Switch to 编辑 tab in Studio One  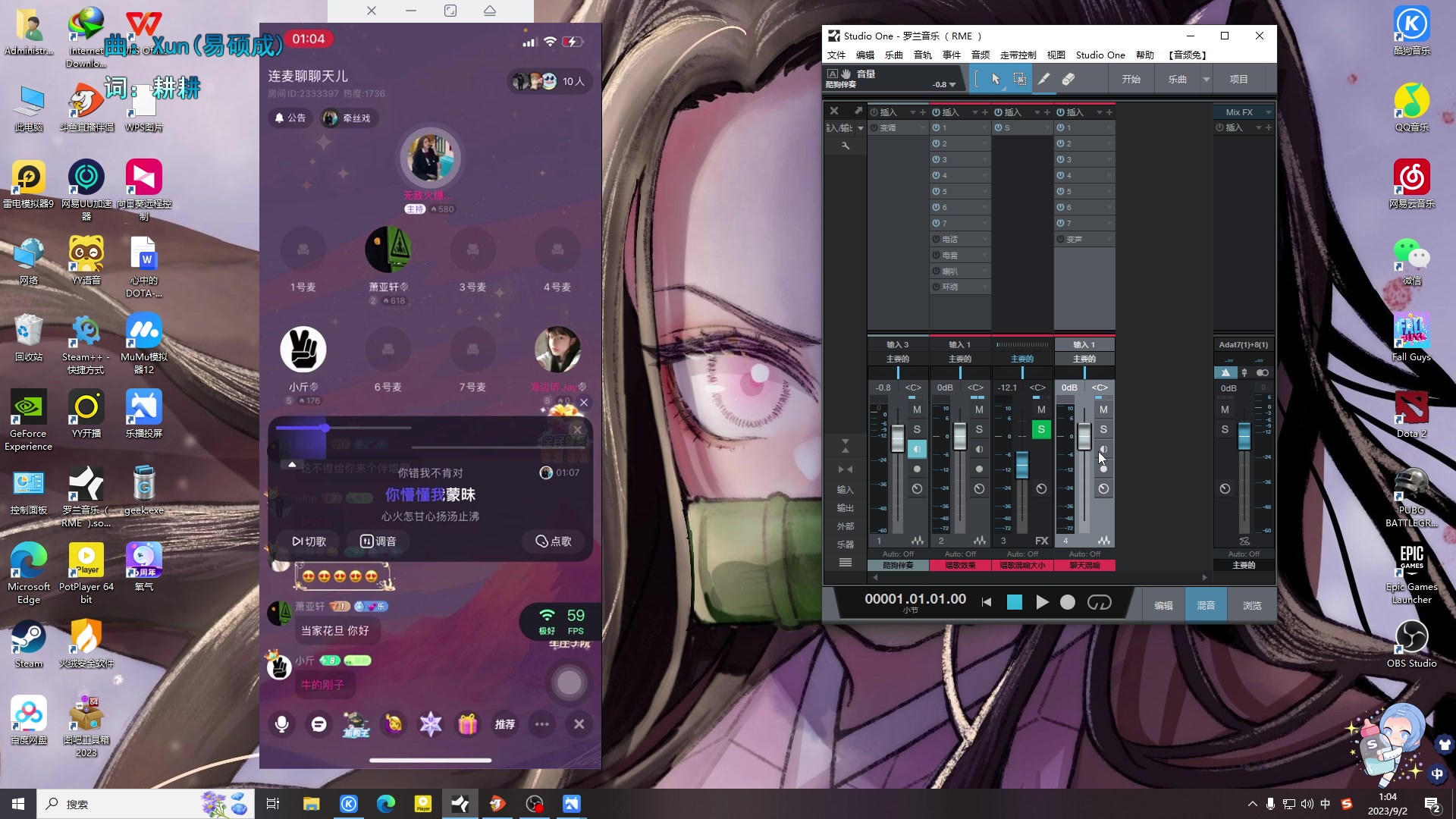point(1163,605)
